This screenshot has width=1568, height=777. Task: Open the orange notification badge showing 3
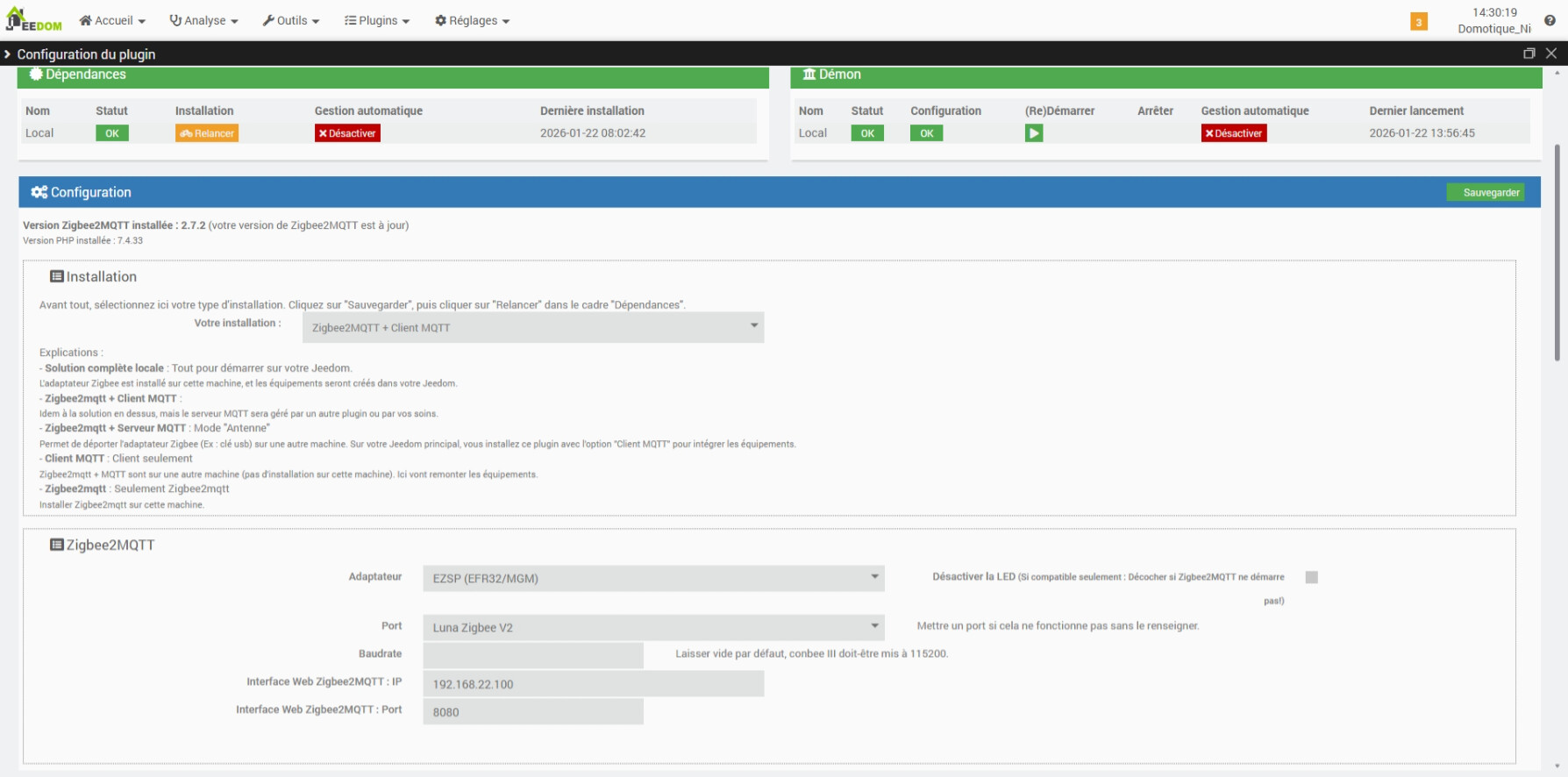[1419, 22]
